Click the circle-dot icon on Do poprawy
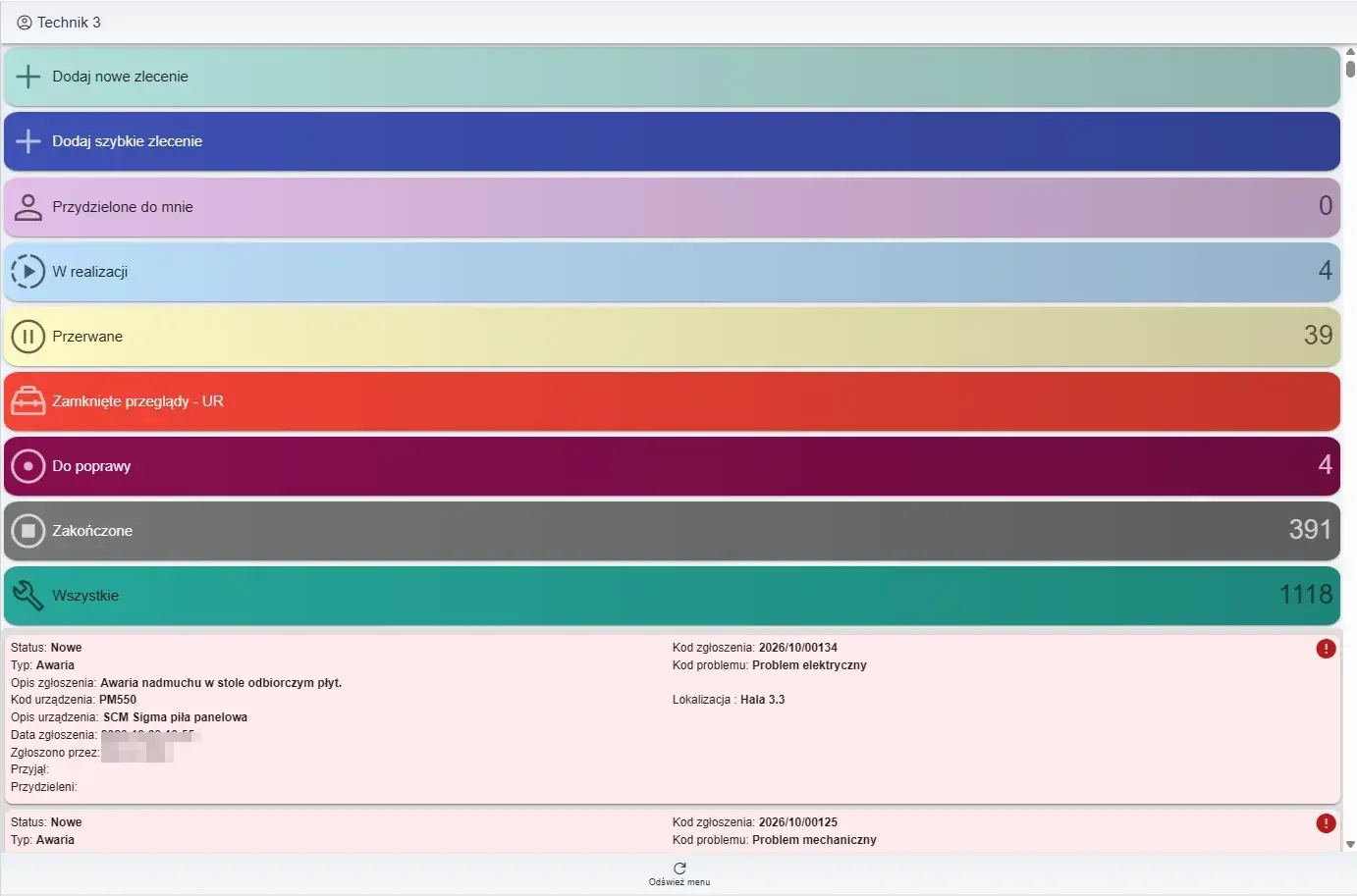This screenshot has height=896, width=1357. (x=28, y=466)
